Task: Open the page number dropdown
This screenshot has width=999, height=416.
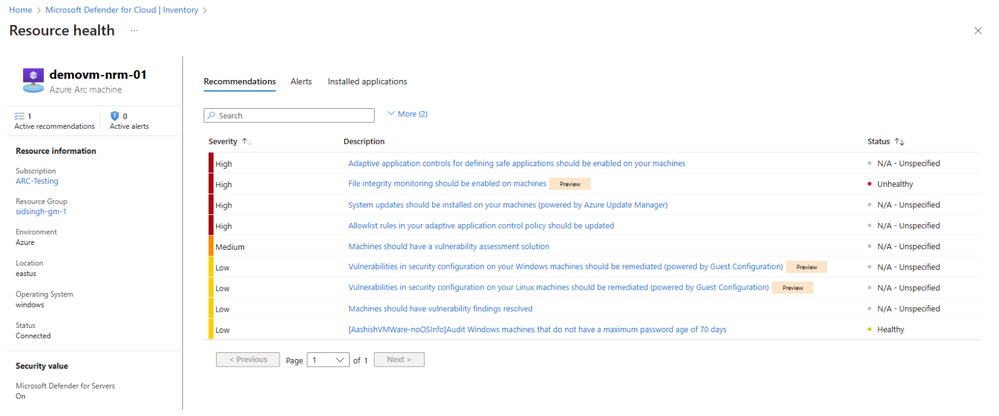Action: tap(328, 360)
